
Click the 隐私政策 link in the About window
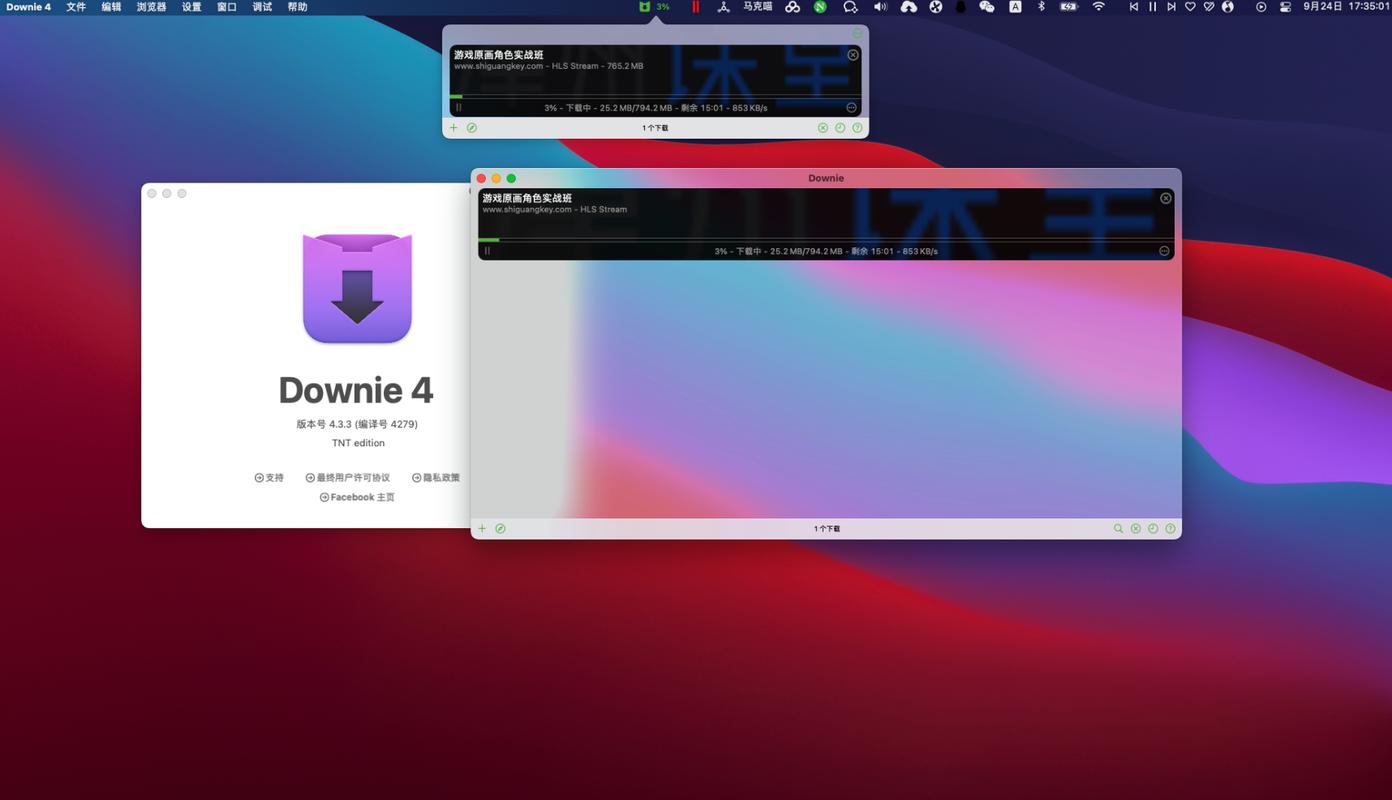[x=436, y=478]
